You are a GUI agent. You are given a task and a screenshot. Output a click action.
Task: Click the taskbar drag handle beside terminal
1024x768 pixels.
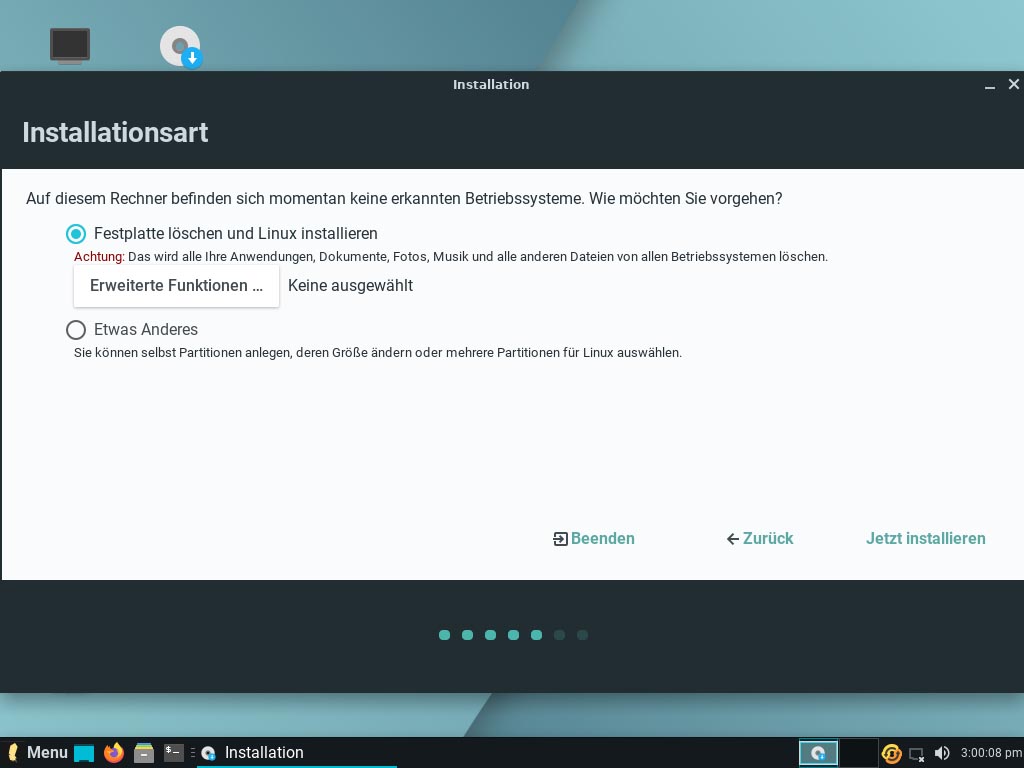click(193, 753)
